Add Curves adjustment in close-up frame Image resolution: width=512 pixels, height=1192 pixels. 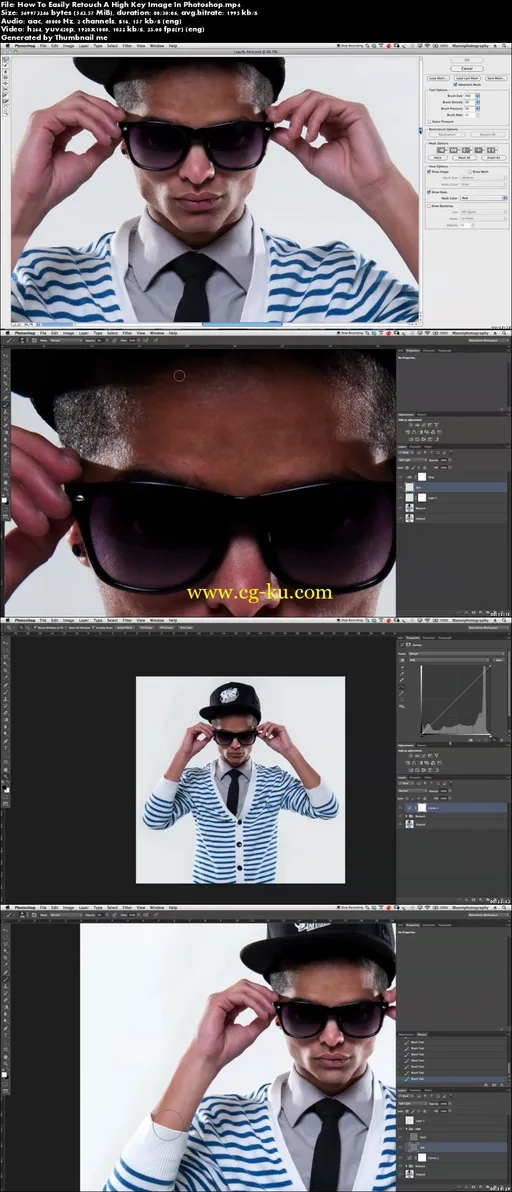[x=423, y=425]
